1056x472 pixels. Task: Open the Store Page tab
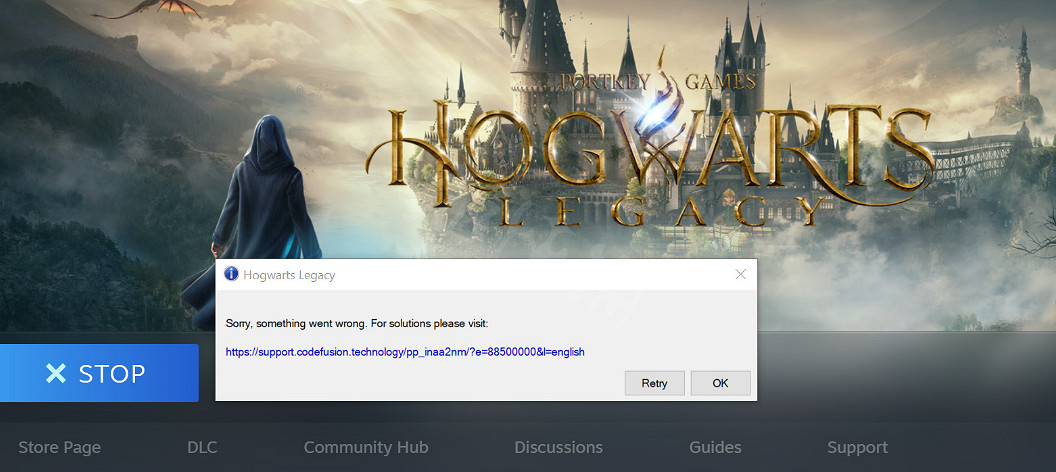60,447
